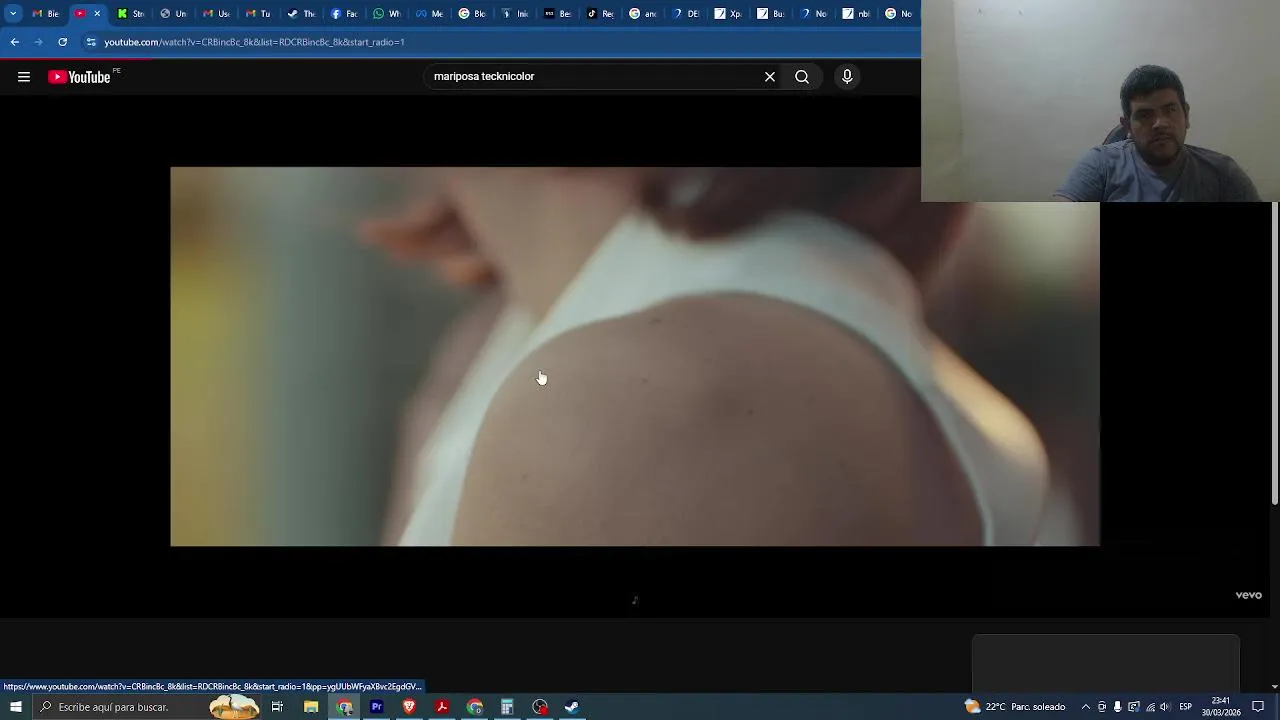This screenshot has height=720, width=1280.
Task: Switch to the 'Xp' tab
Action: pyautogui.click(x=728, y=14)
